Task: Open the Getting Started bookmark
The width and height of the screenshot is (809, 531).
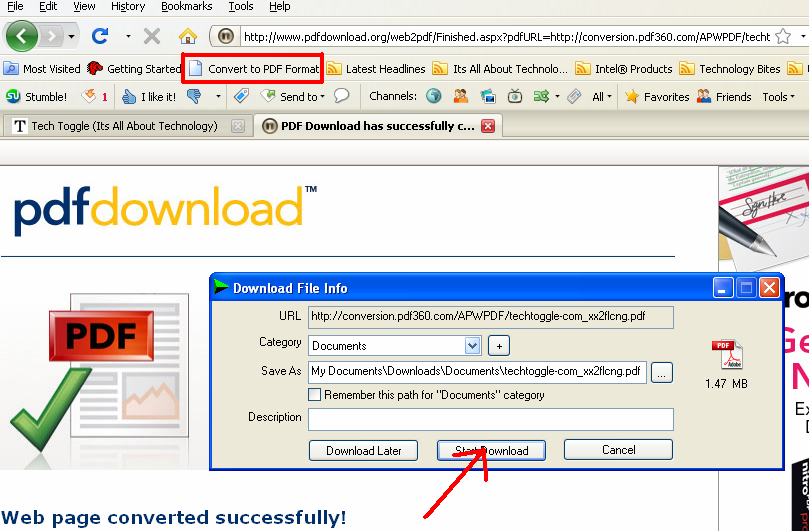Action: click(134, 69)
